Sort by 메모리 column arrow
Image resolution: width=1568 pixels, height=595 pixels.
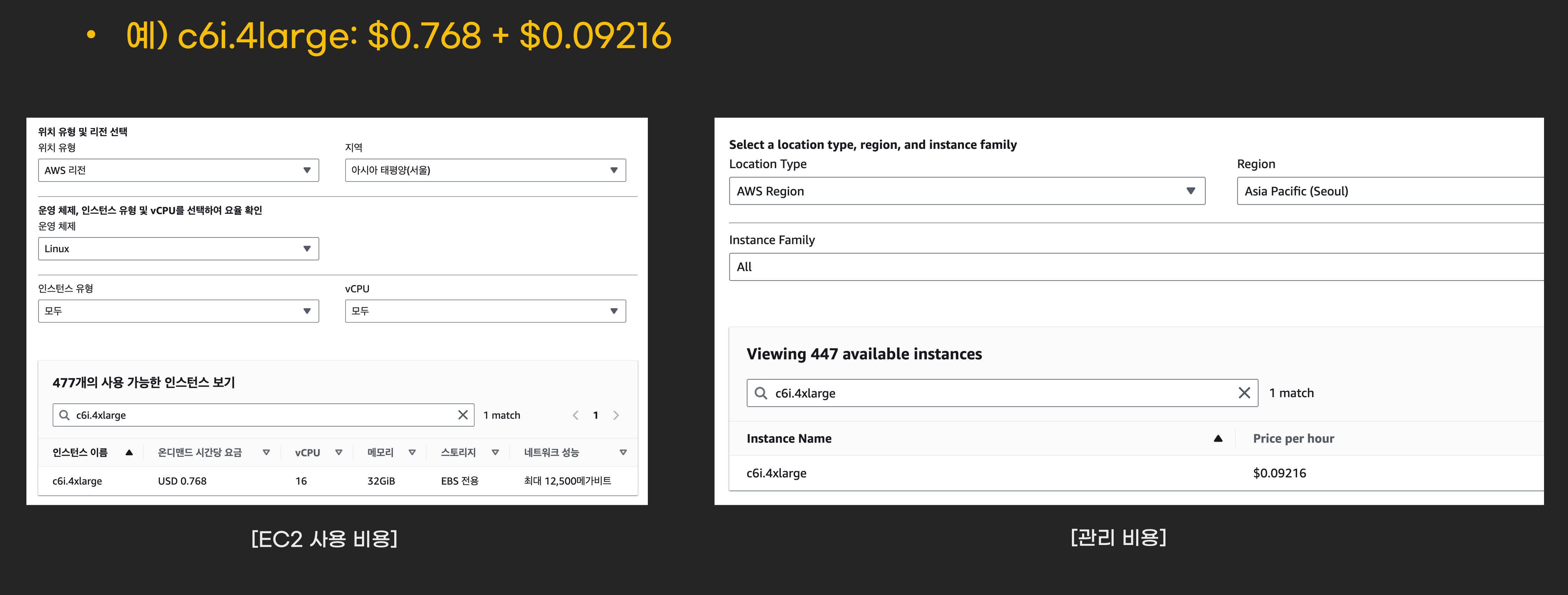[412, 452]
